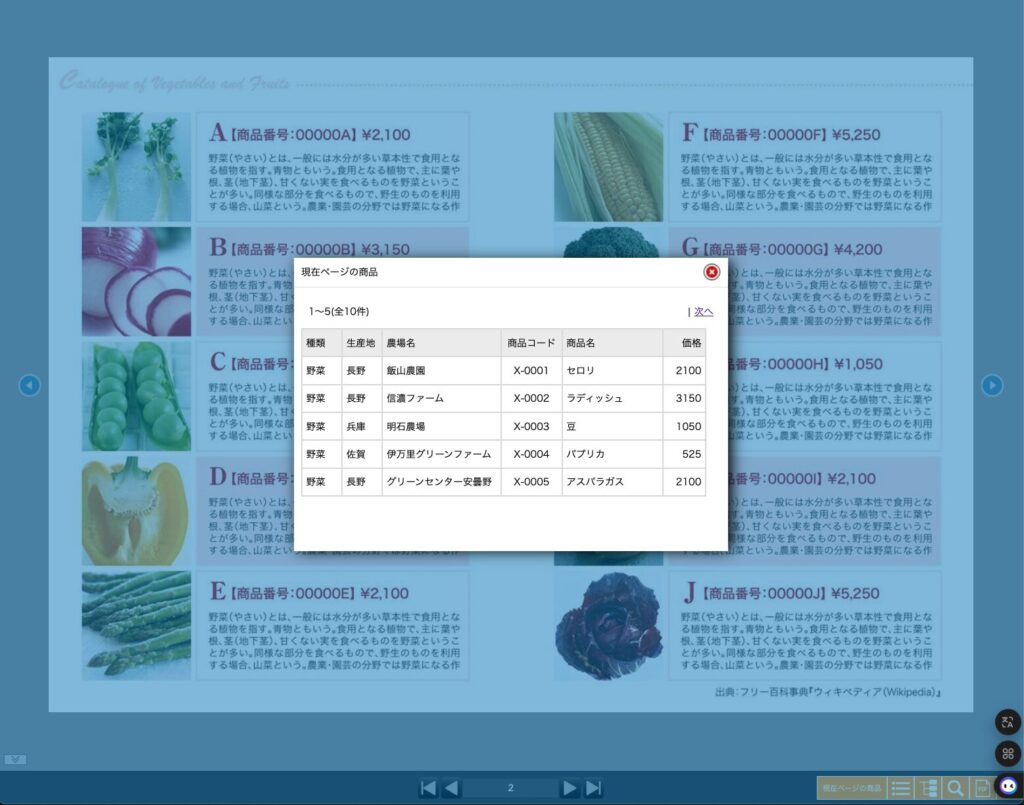The height and width of the screenshot is (805, 1024).
Task: Flip to the next page with right arrow circle
Action: point(991,385)
